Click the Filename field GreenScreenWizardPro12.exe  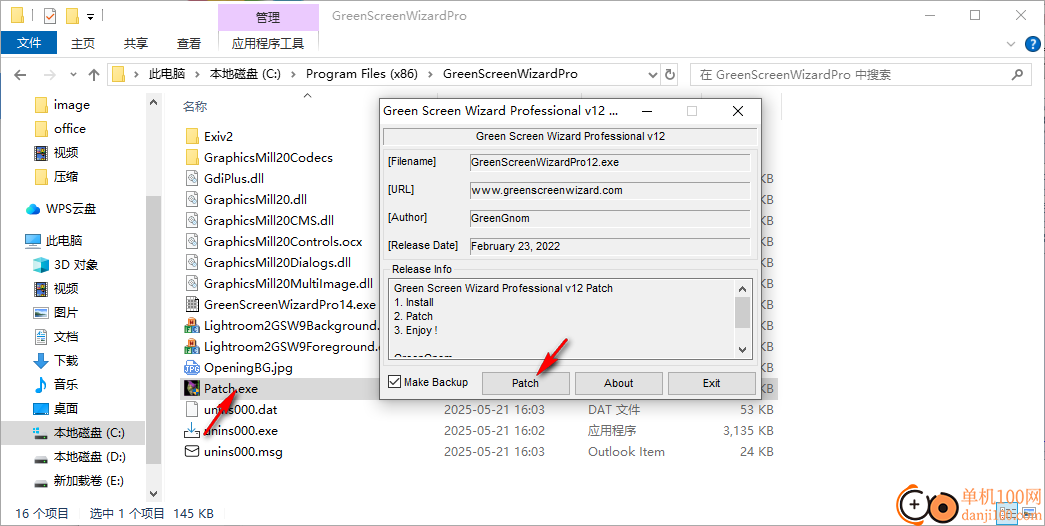coord(610,162)
